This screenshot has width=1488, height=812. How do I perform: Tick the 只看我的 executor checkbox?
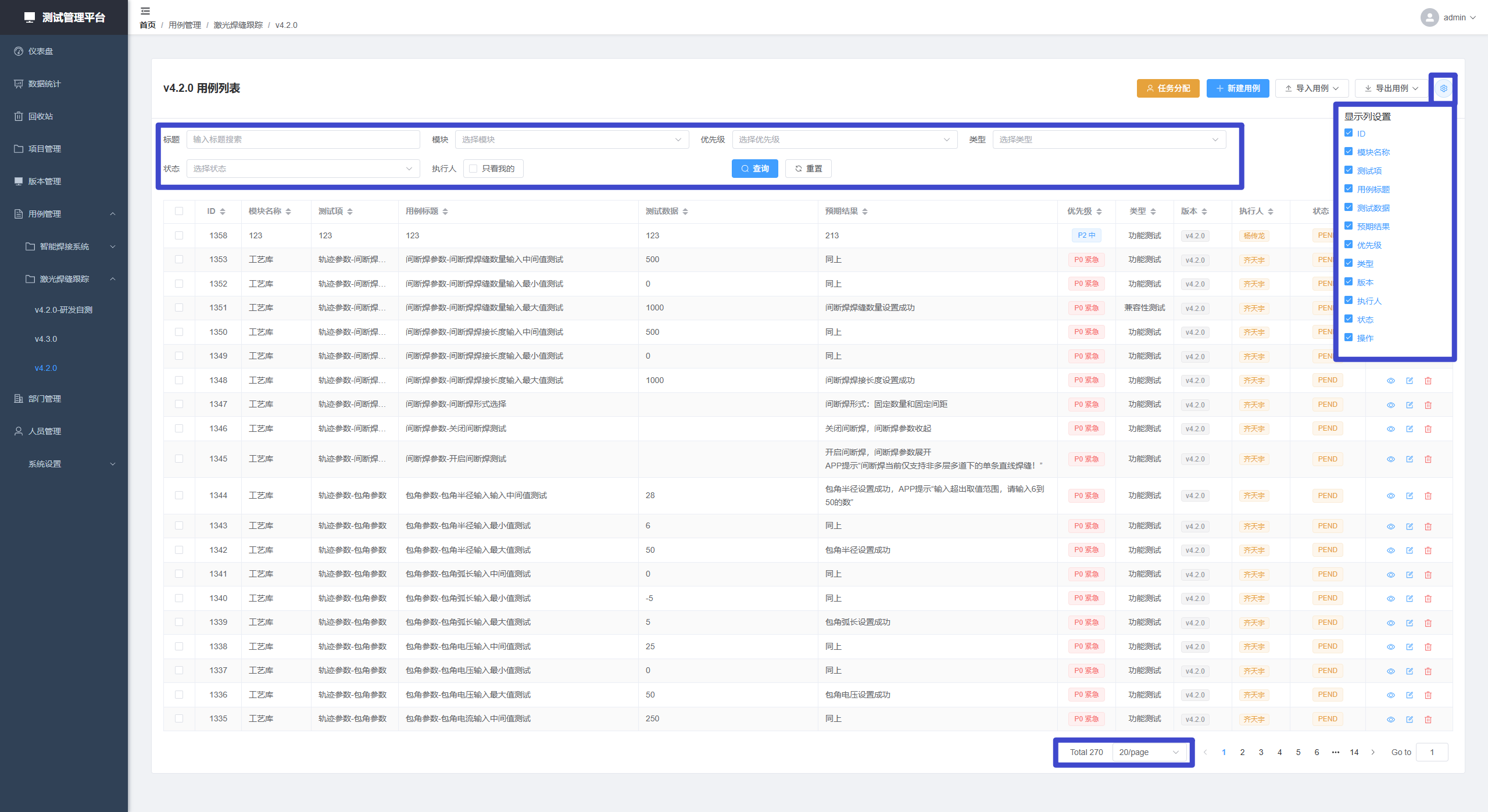[473, 169]
